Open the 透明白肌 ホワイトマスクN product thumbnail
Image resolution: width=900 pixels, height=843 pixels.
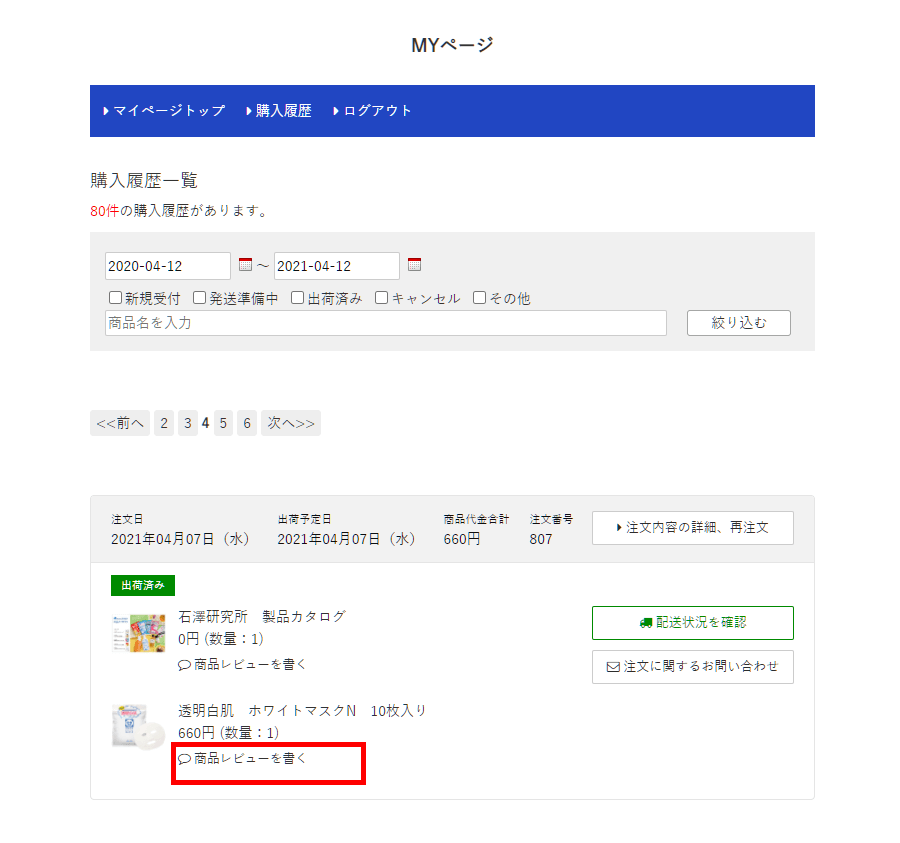138,727
